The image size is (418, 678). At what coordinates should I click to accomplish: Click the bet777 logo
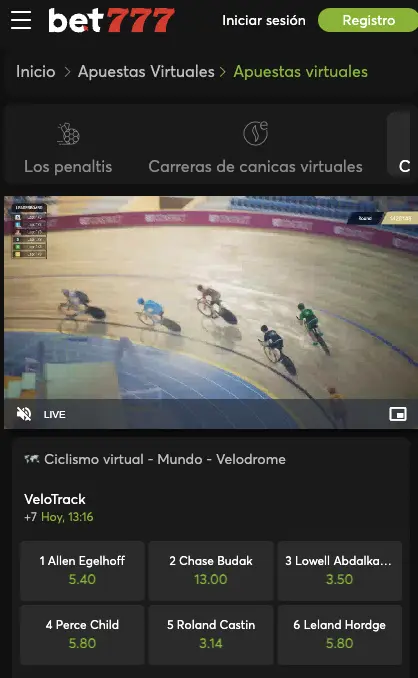point(111,20)
